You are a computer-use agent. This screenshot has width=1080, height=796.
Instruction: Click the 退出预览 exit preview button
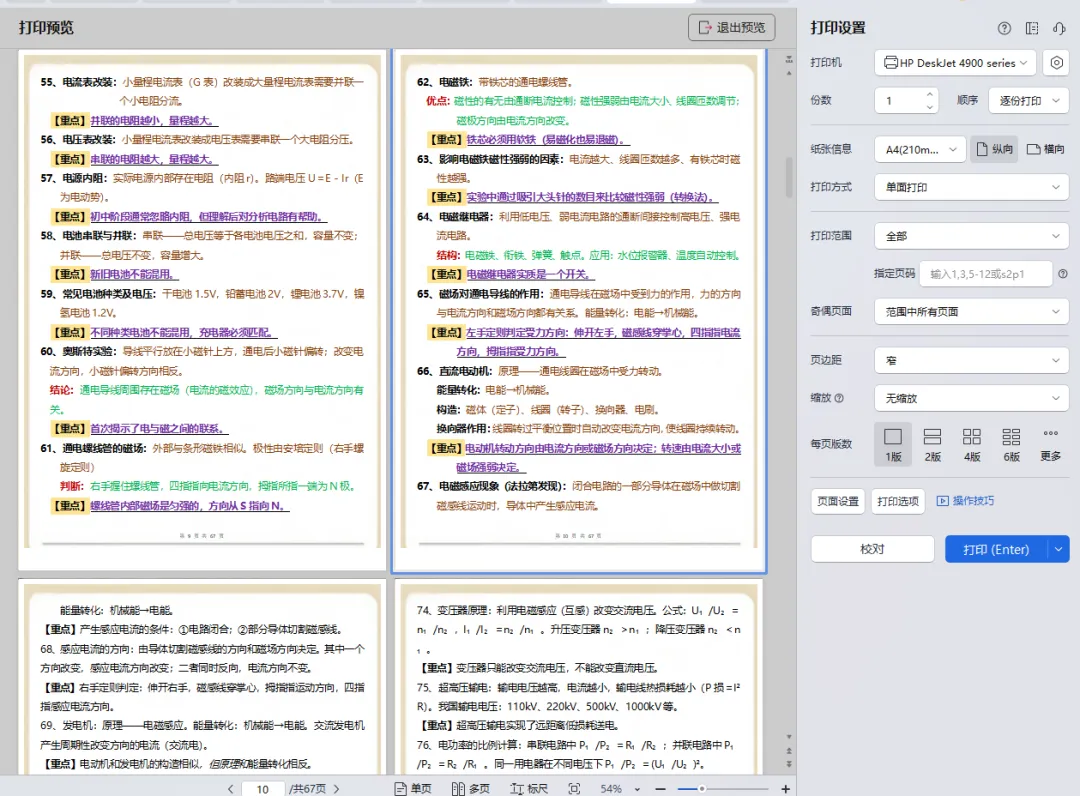tap(731, 27)
